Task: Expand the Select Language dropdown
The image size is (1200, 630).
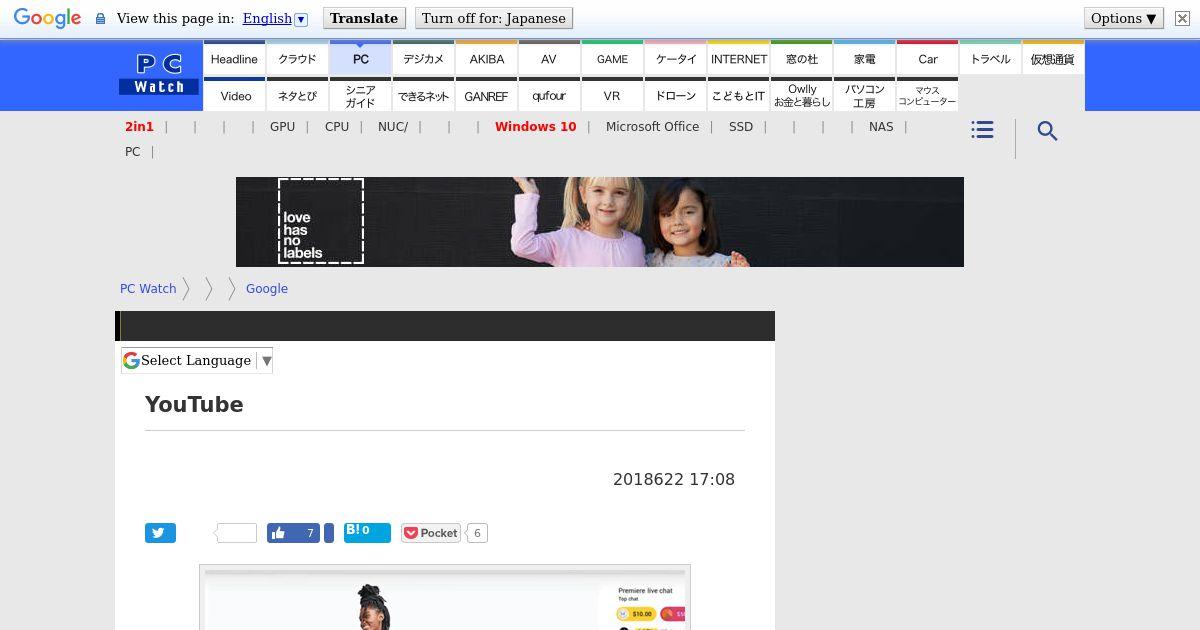Action: (197, 360)
